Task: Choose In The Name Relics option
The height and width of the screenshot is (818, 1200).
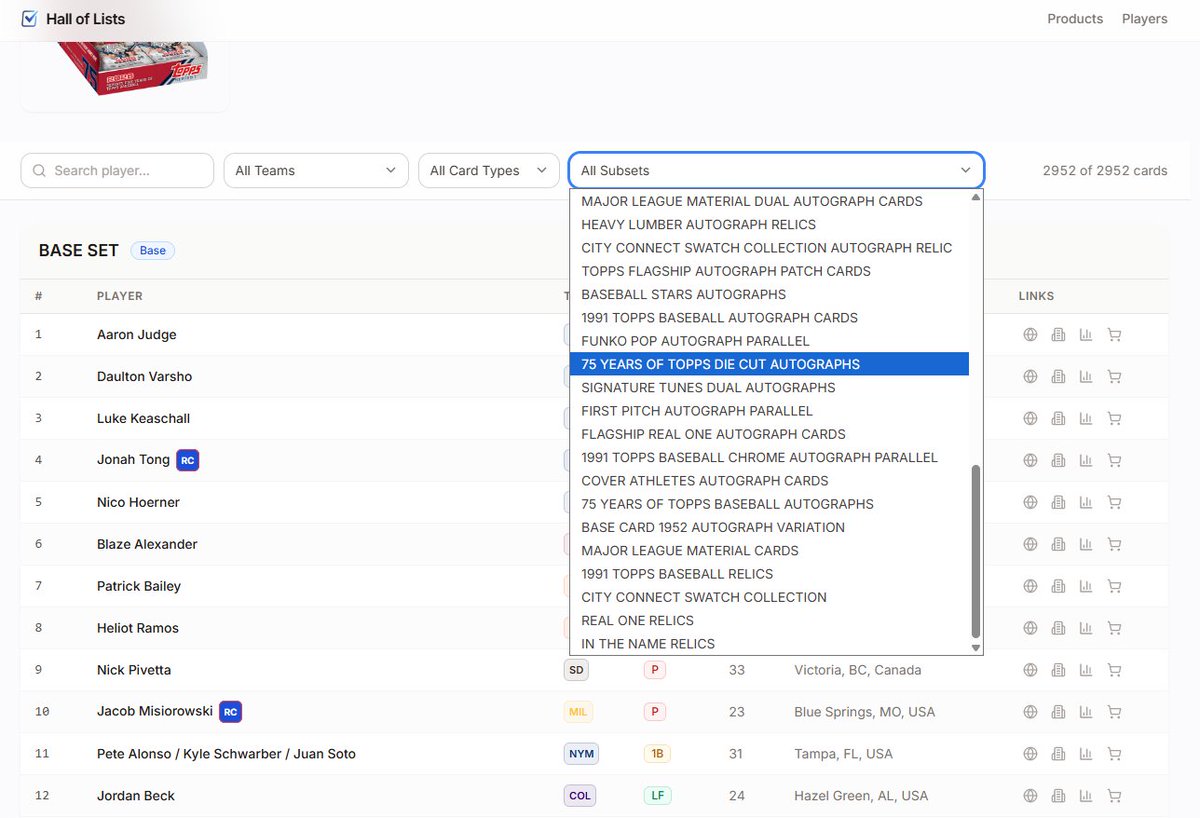Action: coord(769,644)
